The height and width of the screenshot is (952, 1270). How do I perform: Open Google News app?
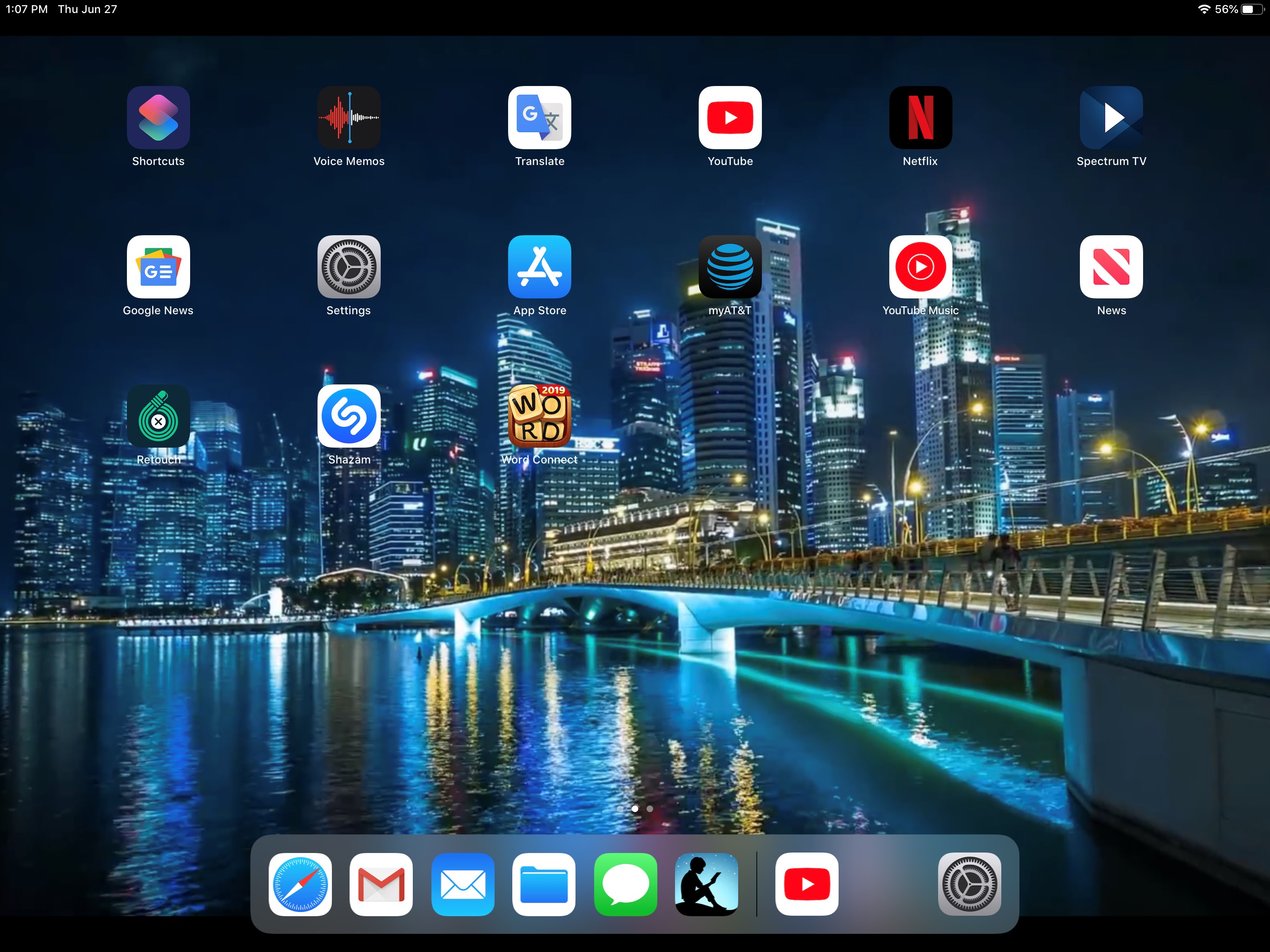pyautogui.click(x=159, y=267)
